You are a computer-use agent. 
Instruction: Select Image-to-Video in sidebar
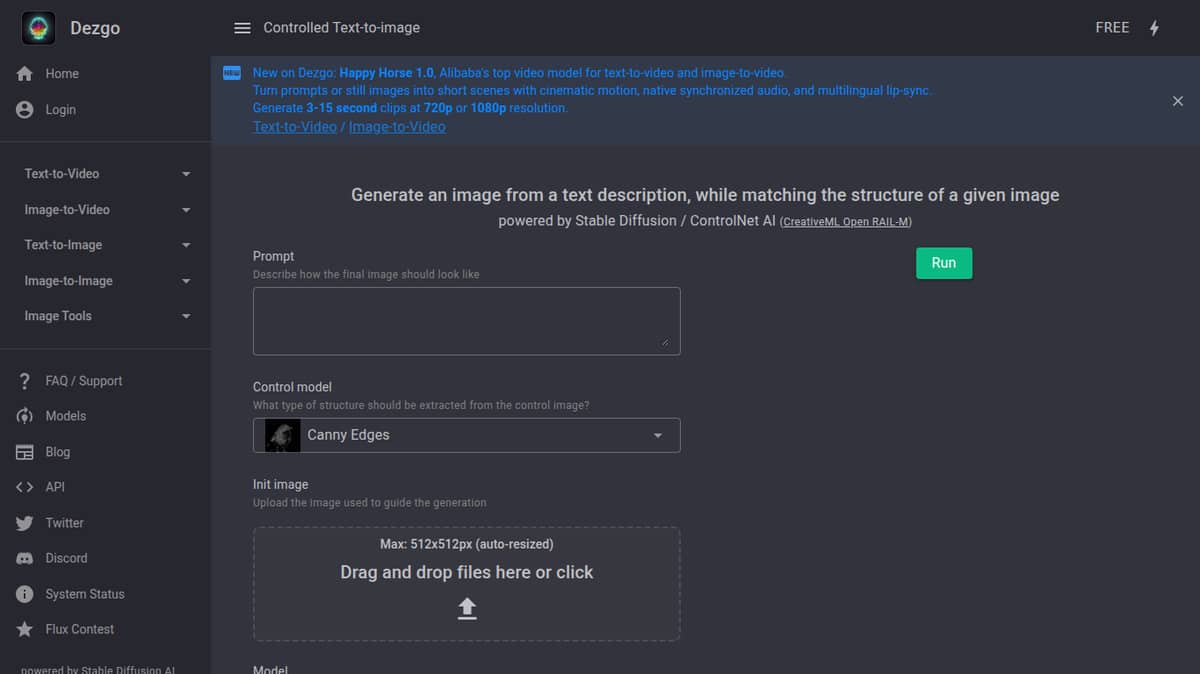coord(67,210)
